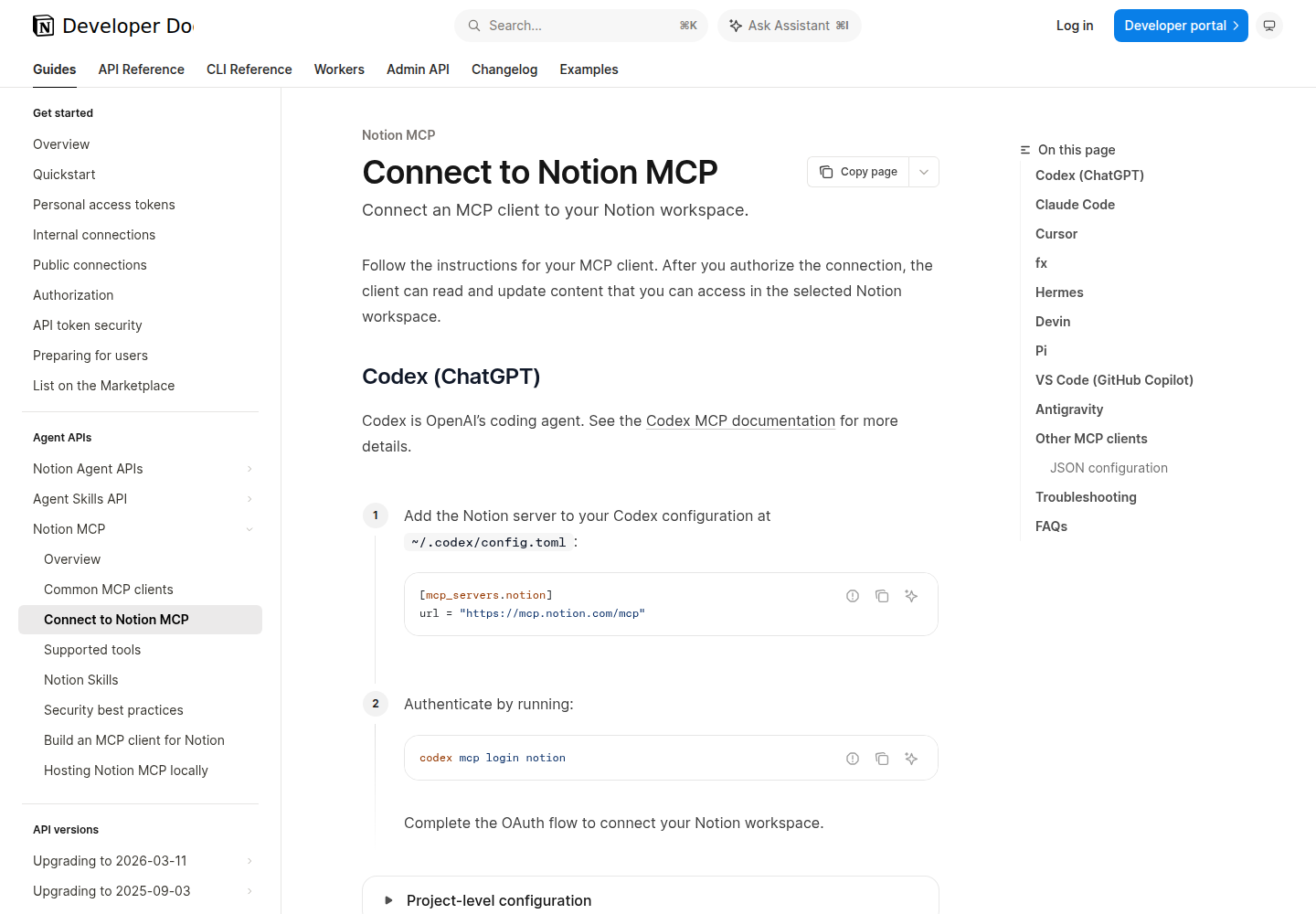Expand the Notion Agent APIs section
Viewport: 1316px width, 914px height.
(x=249, y=469)
